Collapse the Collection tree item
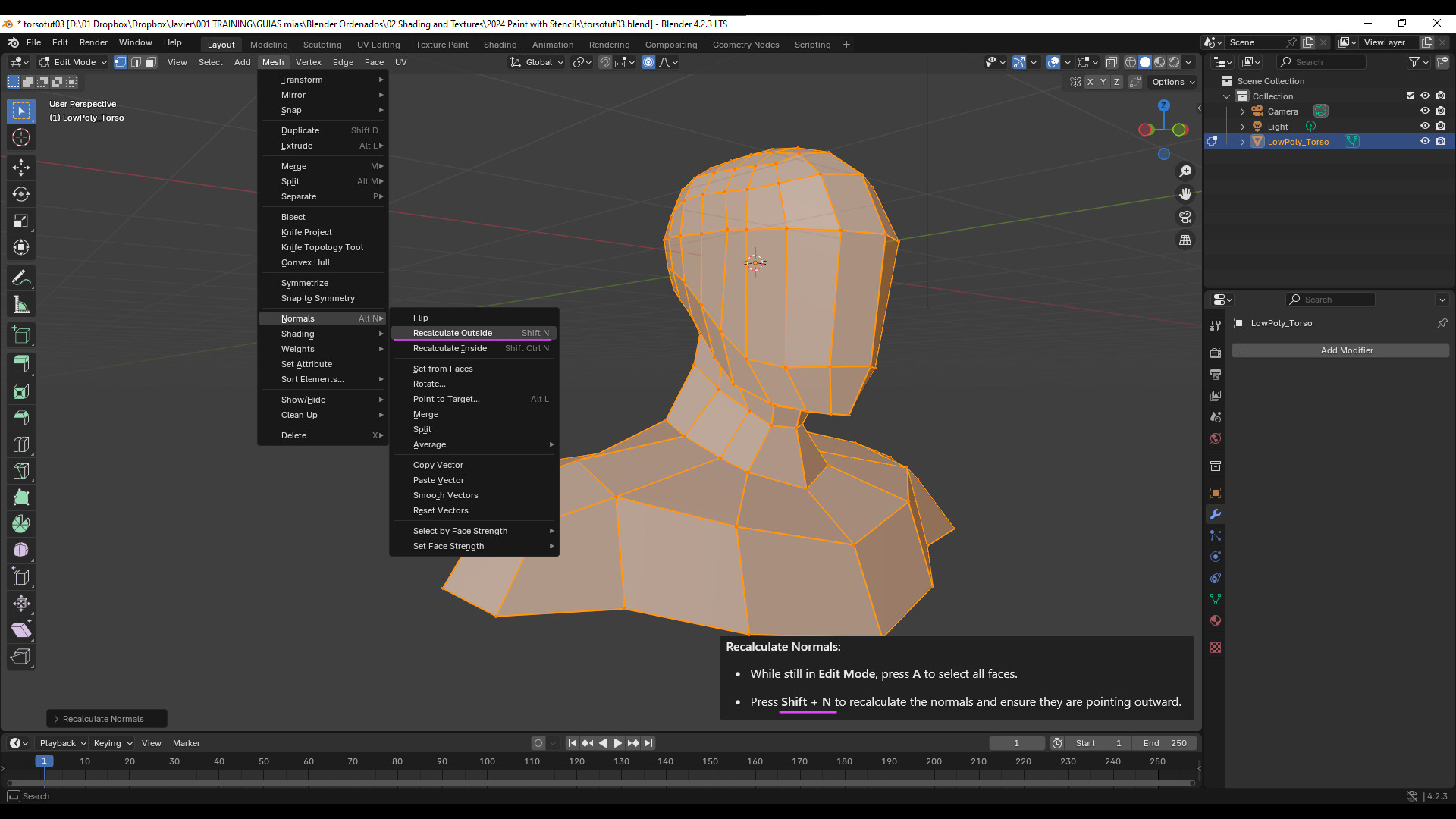Viewport: 1456px width, 819px height. 1227,96
